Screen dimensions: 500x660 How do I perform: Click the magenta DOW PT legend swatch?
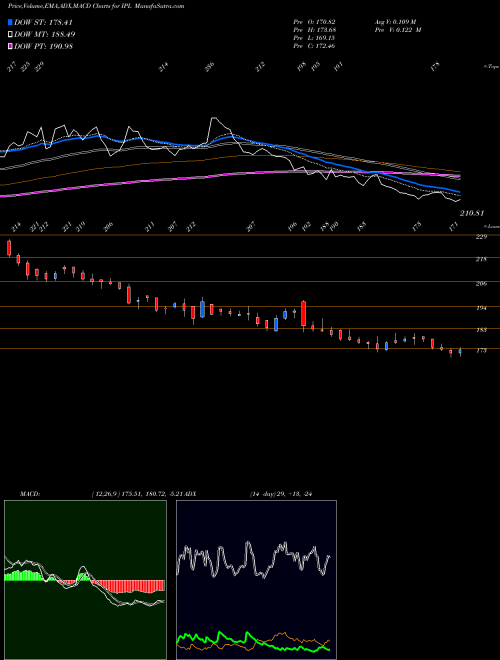pos(10,46)
